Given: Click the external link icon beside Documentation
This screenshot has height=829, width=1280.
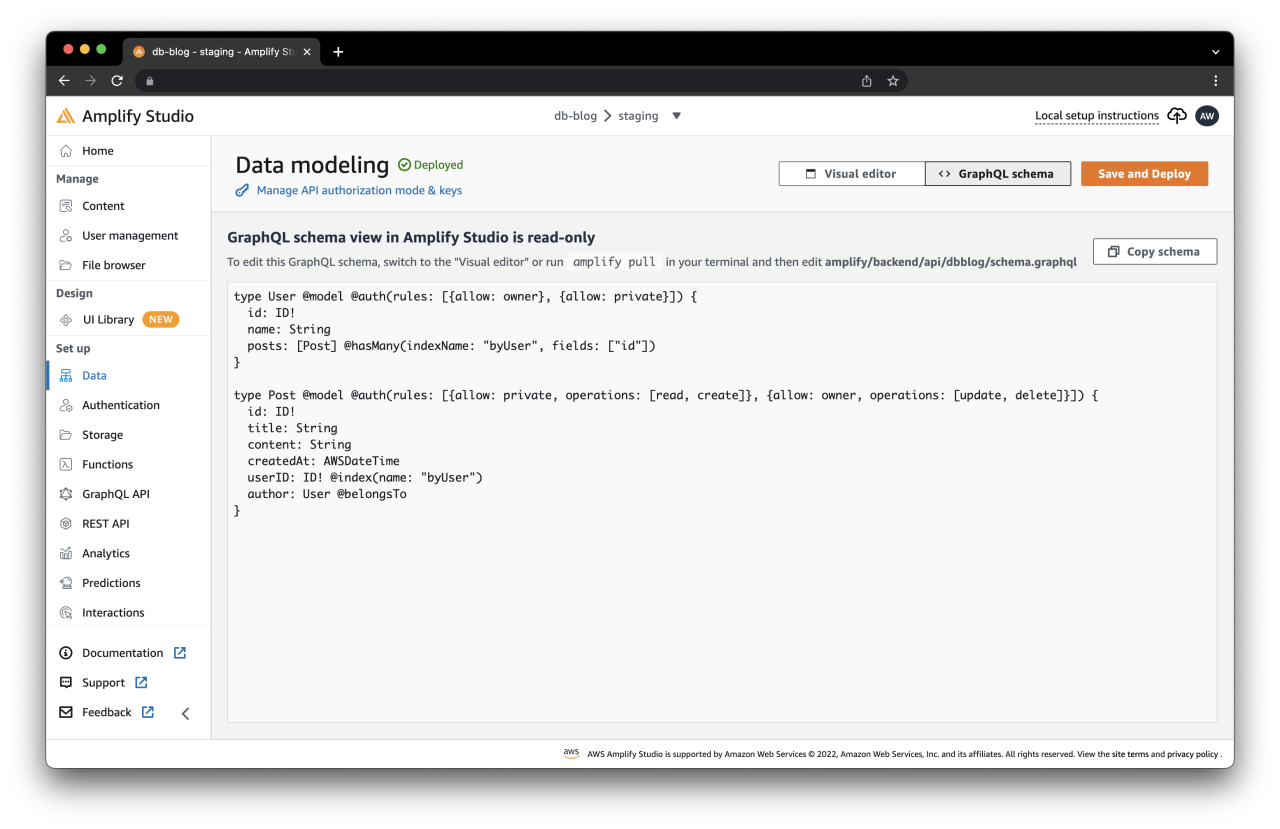Looking at the screenshot, I should [x=180, y=653].
